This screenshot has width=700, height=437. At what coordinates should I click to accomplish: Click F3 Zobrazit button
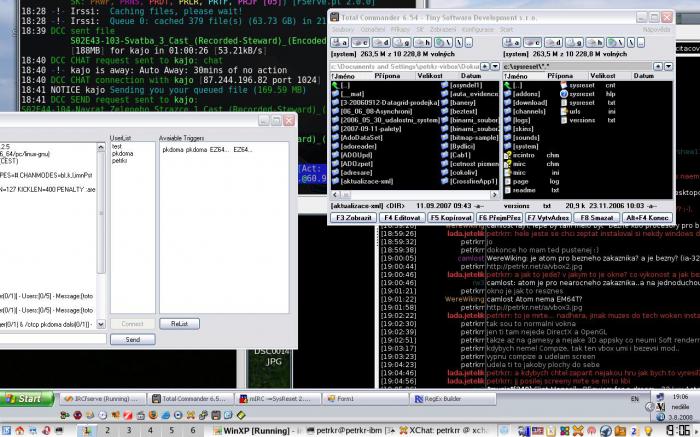[x=354, y=217]
